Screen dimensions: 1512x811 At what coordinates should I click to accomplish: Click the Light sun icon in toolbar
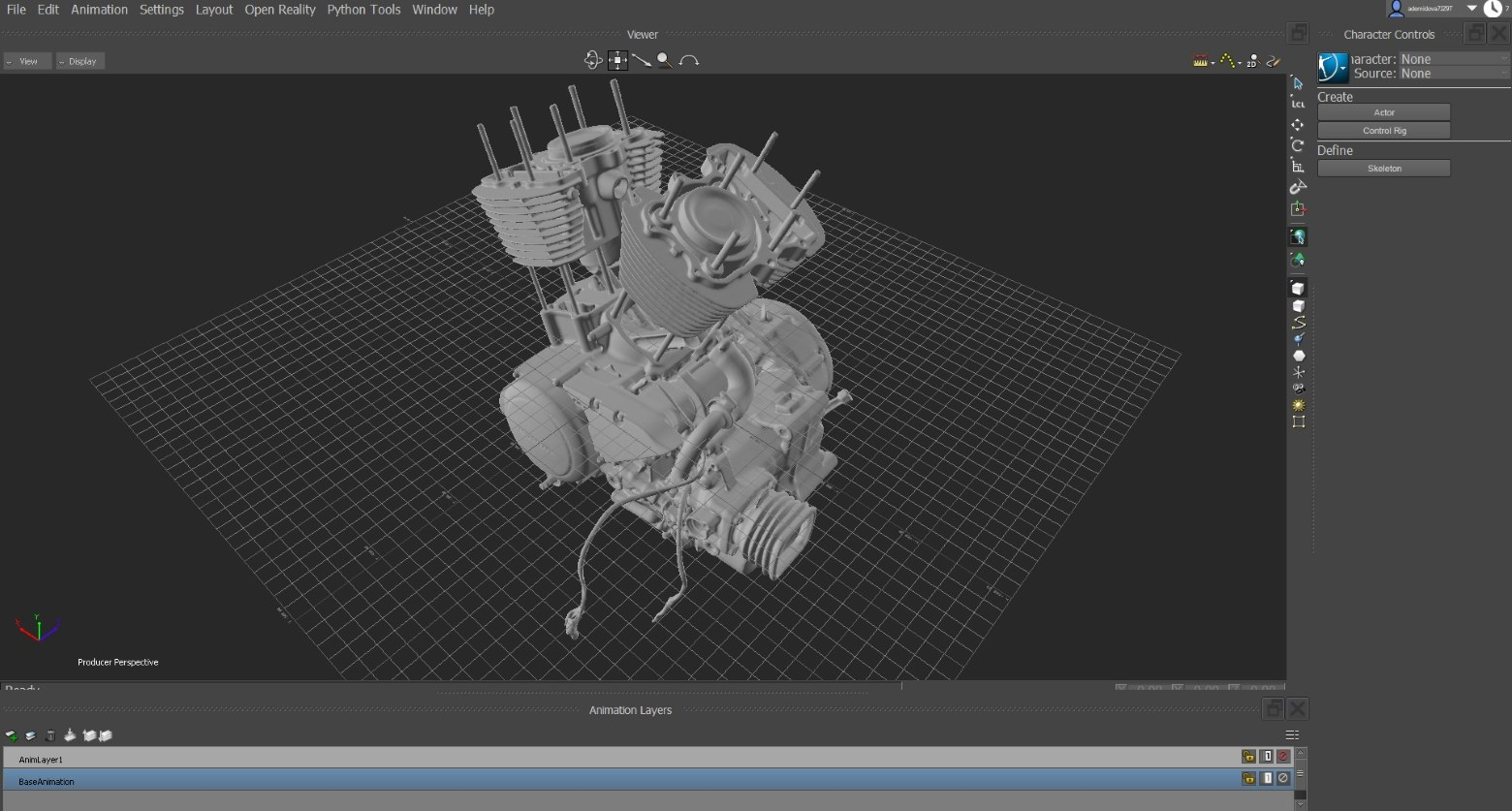[1298, 405]
